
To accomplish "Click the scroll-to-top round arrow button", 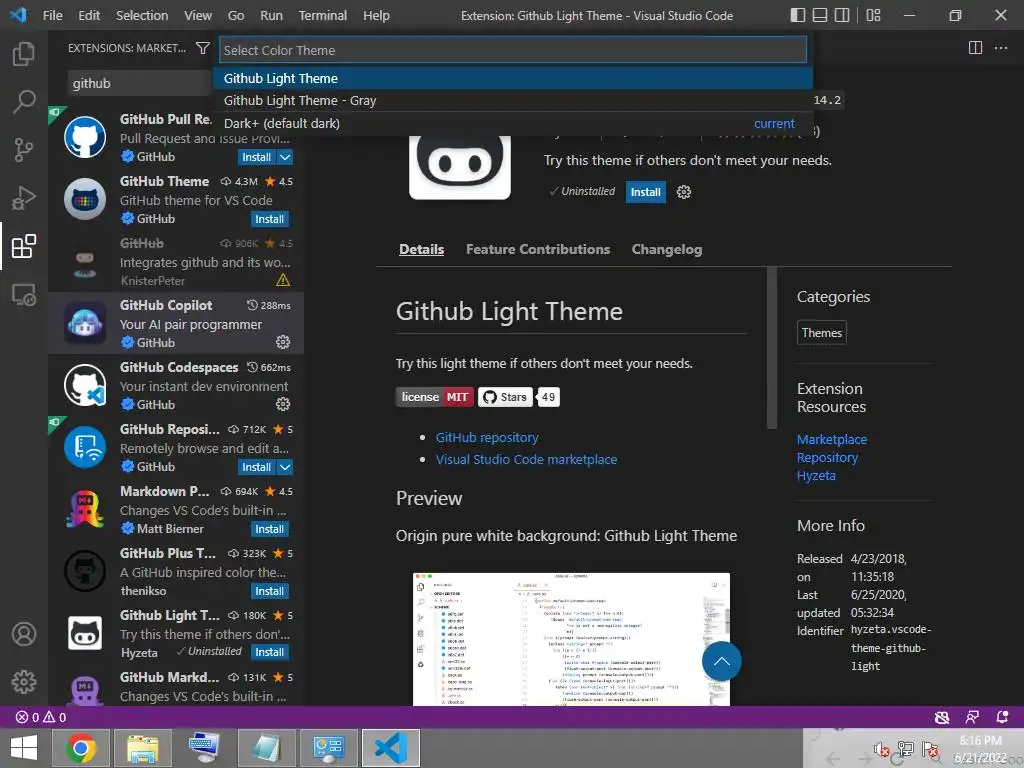I will point(722,662).
